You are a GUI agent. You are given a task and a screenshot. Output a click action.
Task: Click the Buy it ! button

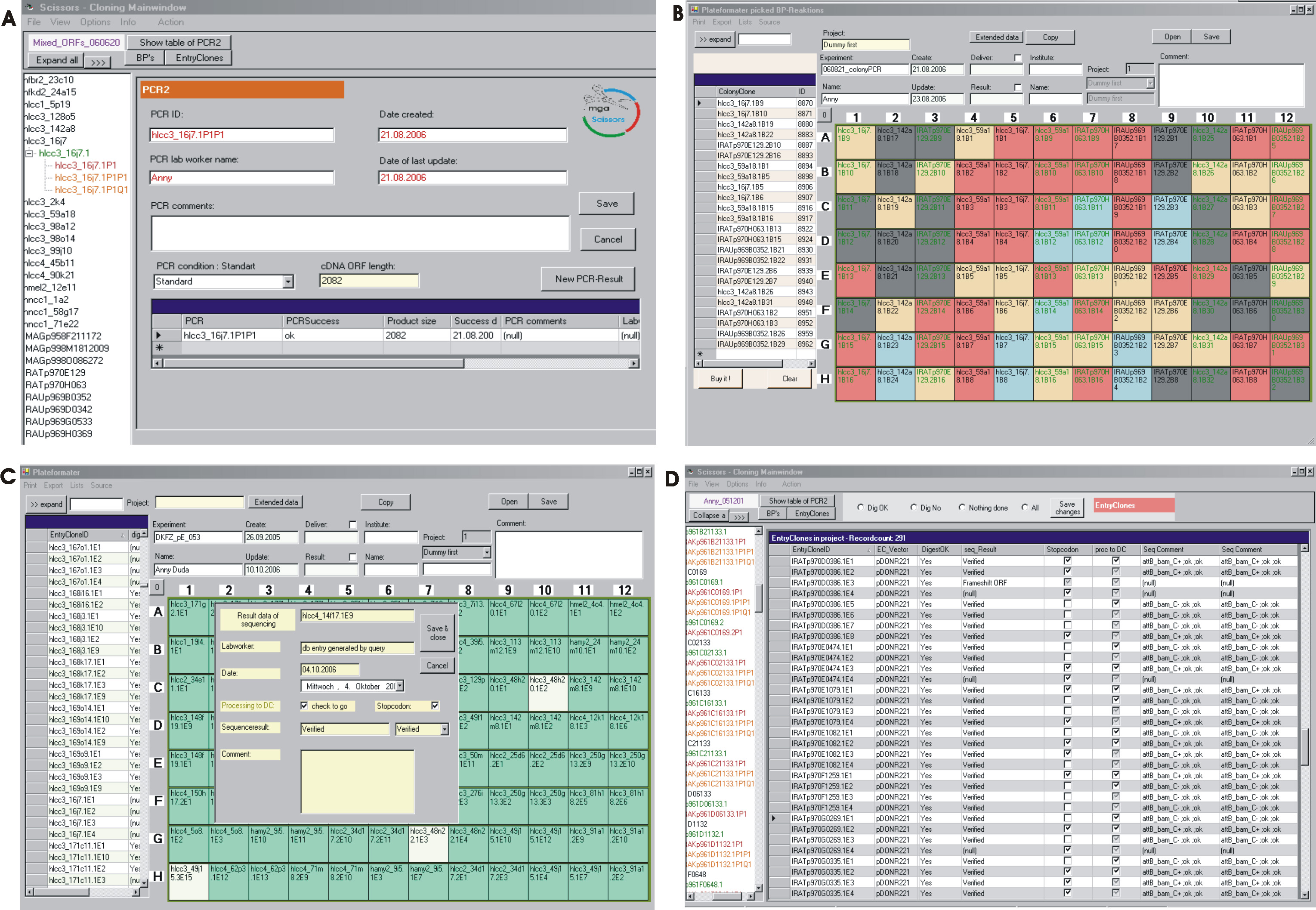(x=720, y=379)
